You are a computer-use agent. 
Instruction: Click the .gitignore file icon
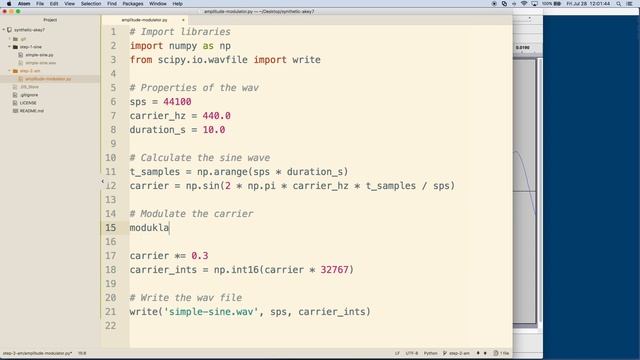point(15,95)
